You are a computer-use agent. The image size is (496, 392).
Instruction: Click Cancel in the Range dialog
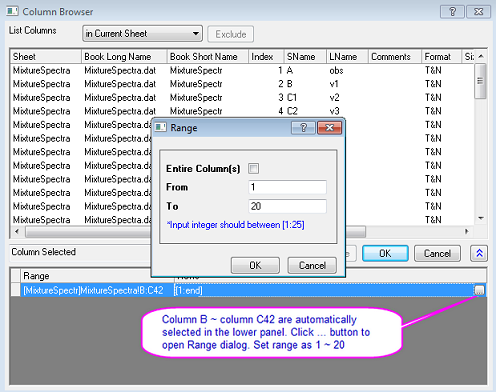(x=312, y=265)
